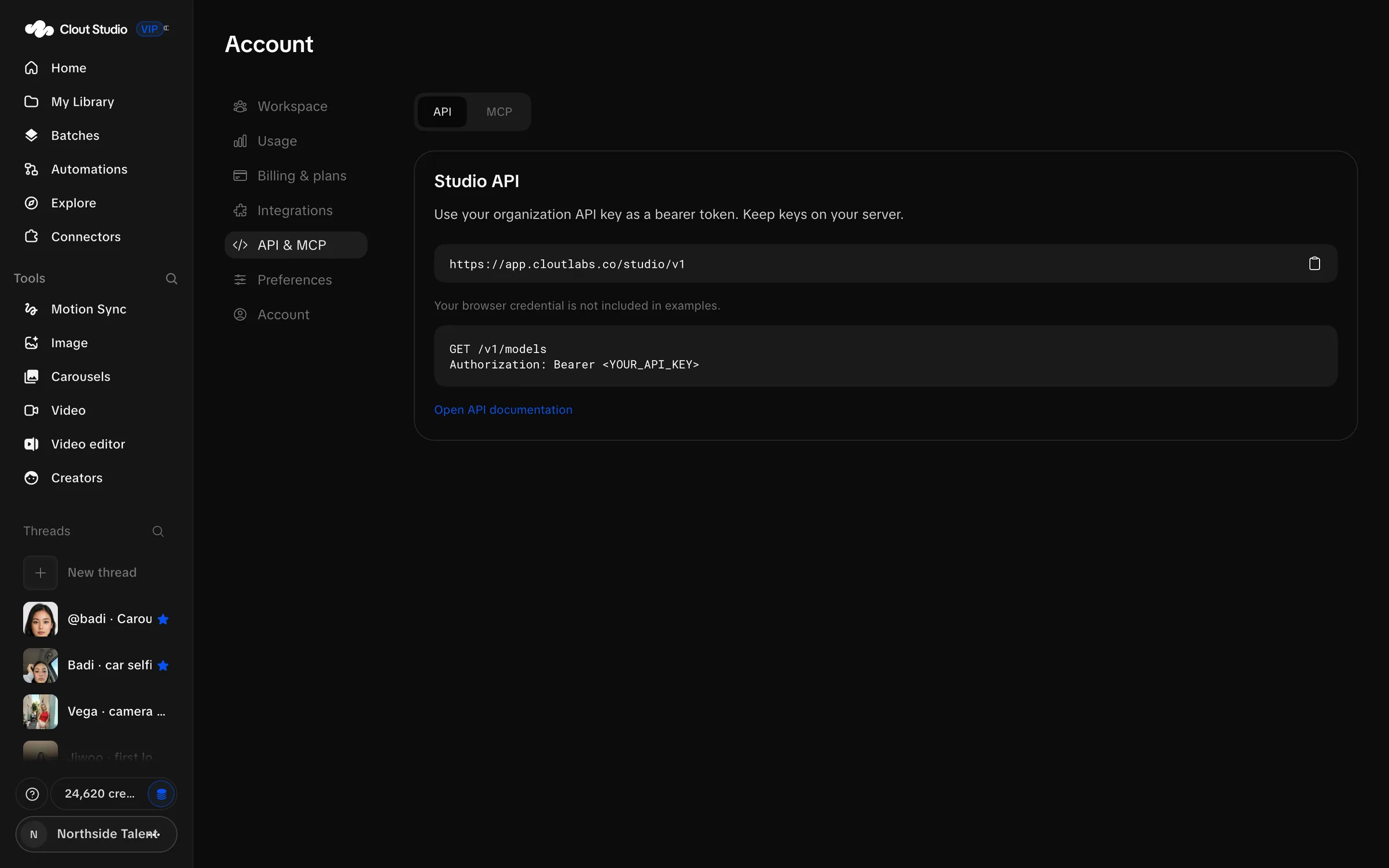Open Billing & plans section
1389x868 pixels.
coord(296,176)
